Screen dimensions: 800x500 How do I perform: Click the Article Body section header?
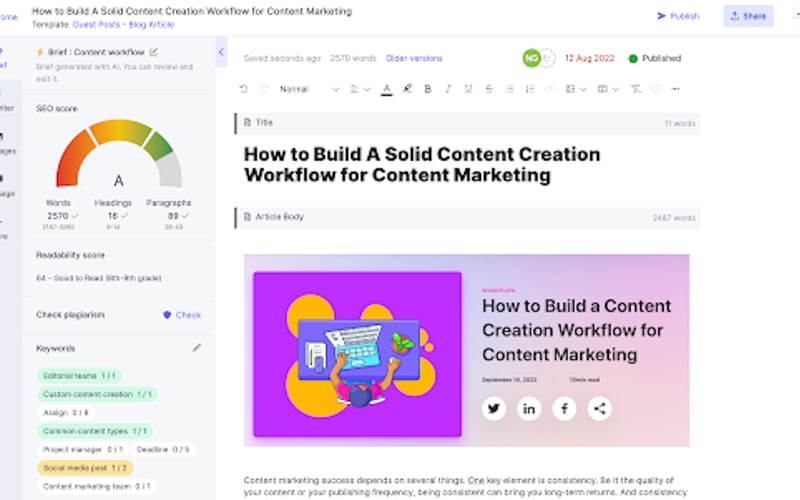coord(467,217)
